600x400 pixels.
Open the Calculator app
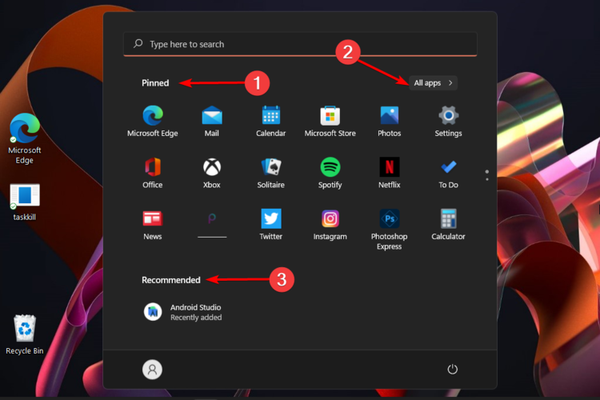(448, 225)
